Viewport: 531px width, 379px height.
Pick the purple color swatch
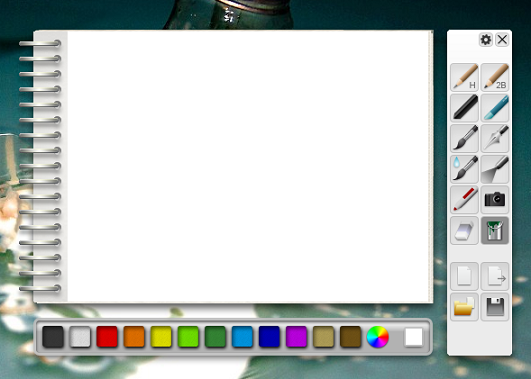[x=296, y=337]
